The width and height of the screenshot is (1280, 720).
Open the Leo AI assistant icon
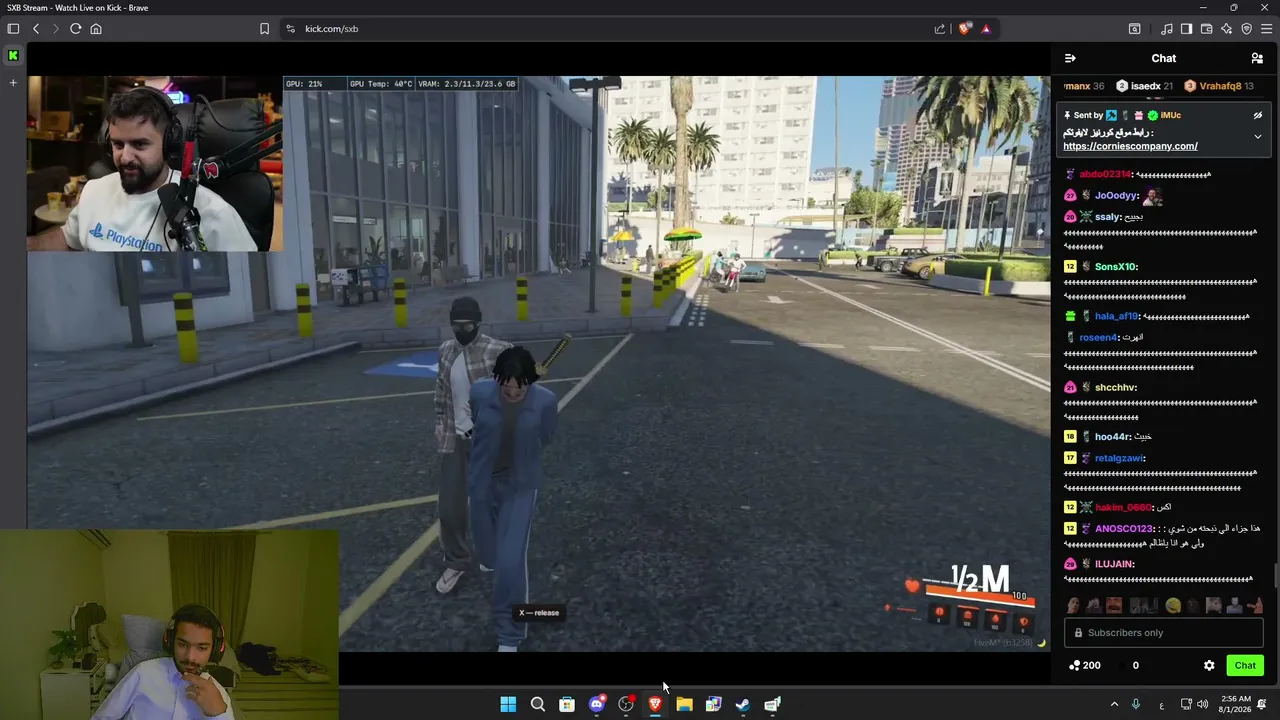(1226, 29)
